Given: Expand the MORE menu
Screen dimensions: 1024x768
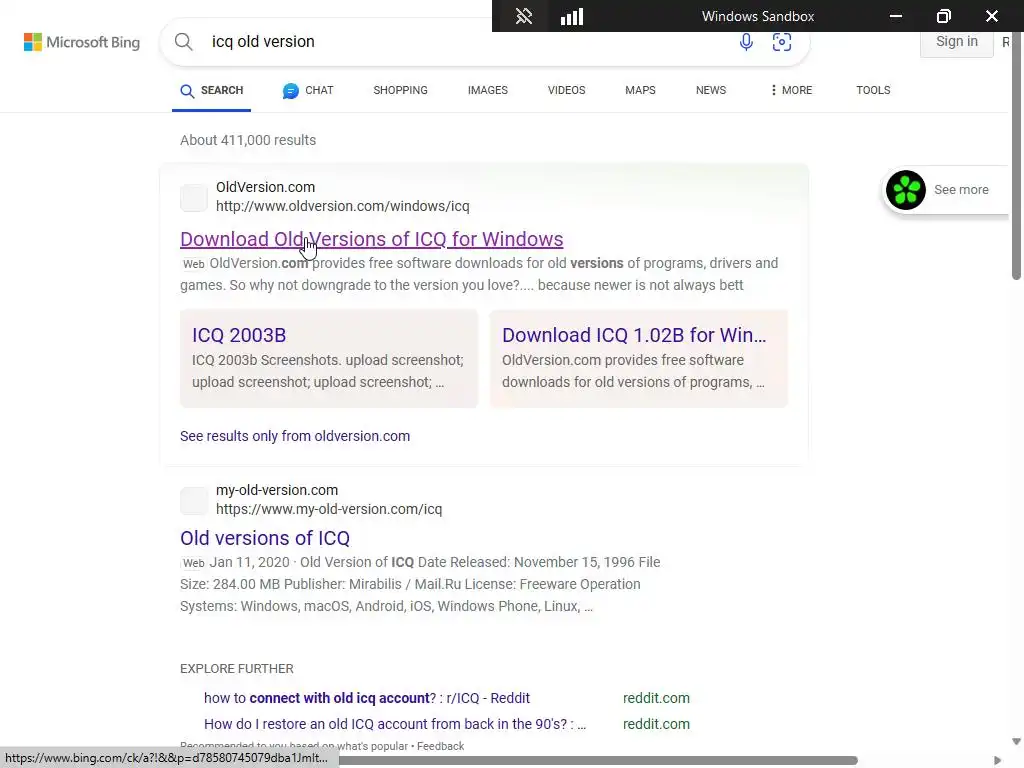Looking at the screenshot, I should [x=791, y=90].
